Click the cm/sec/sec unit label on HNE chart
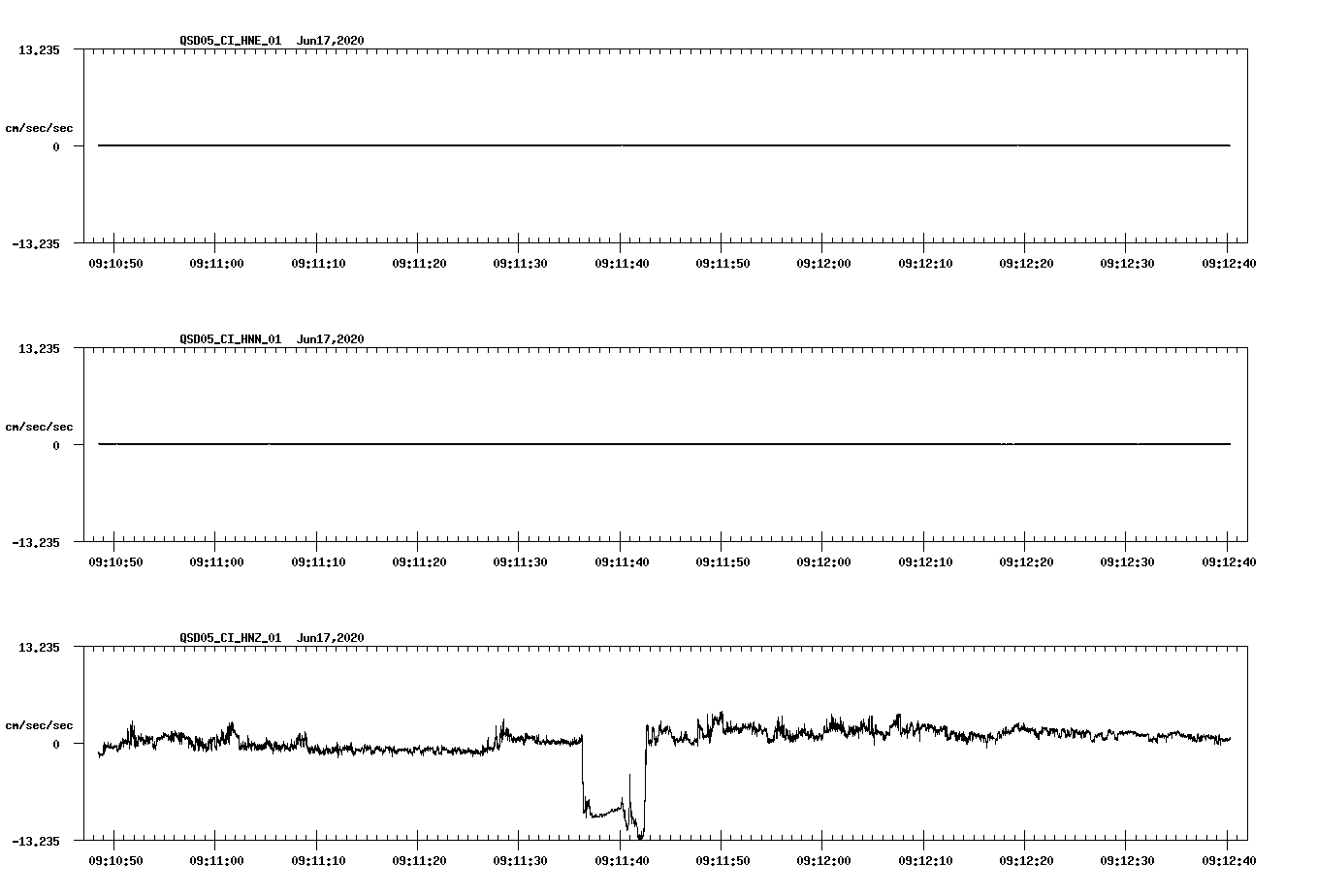This screenshot has height=896, width=1317. (40, 128)
